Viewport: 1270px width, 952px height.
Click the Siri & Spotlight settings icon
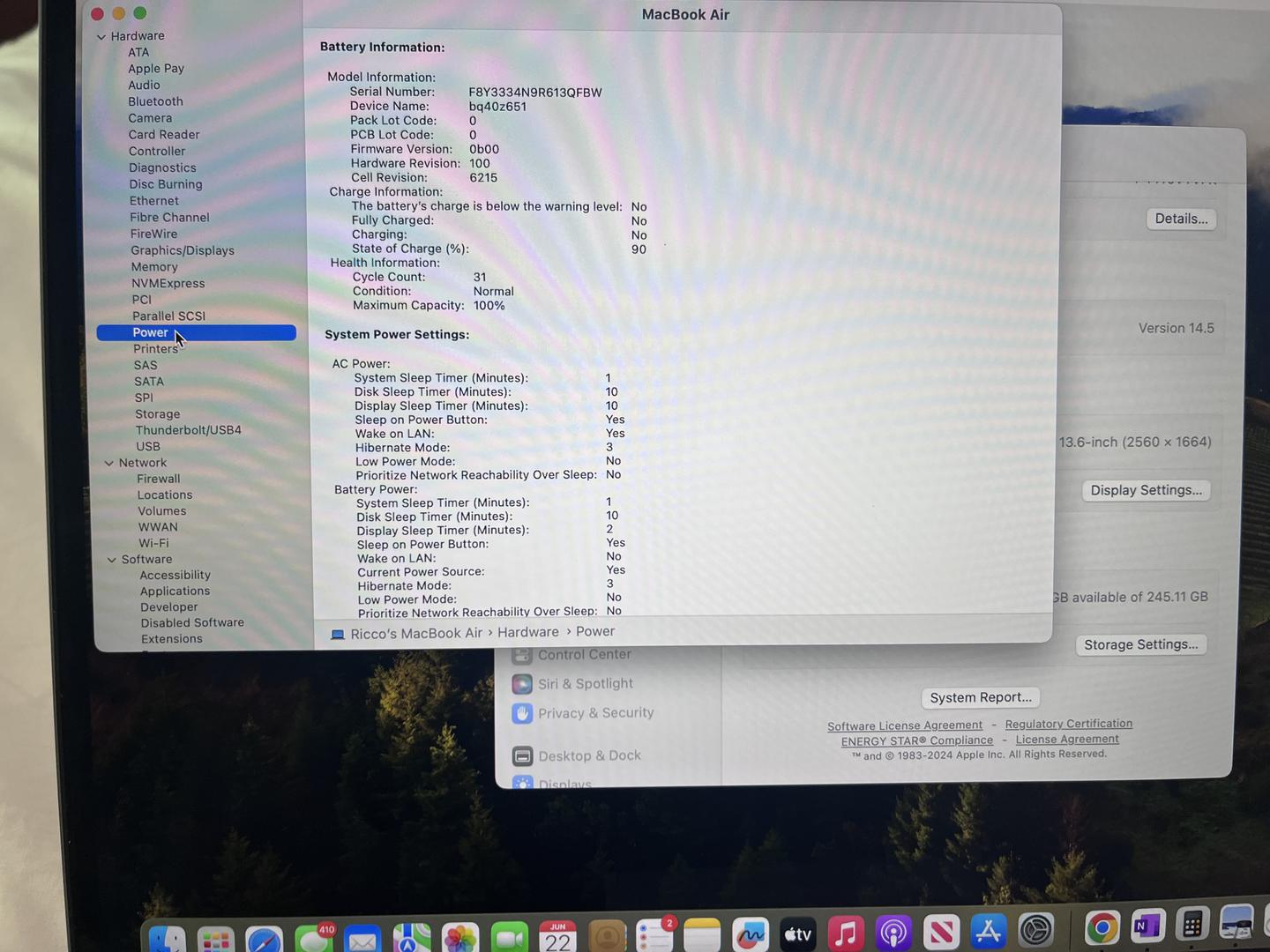(x=522, y=684)
